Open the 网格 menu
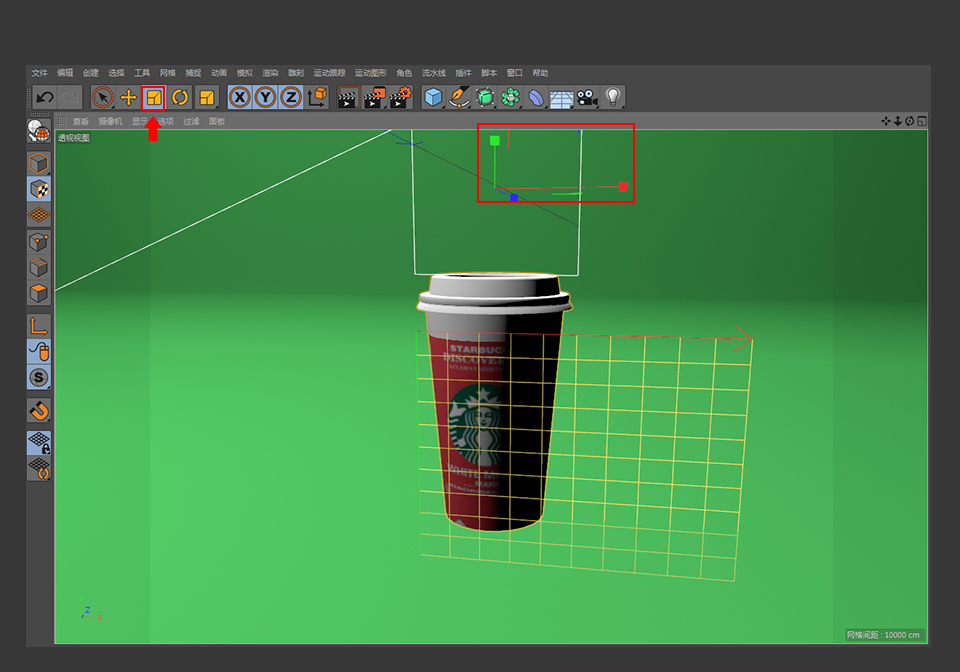Viewport: 960px width, 672px height. [168, 73]
